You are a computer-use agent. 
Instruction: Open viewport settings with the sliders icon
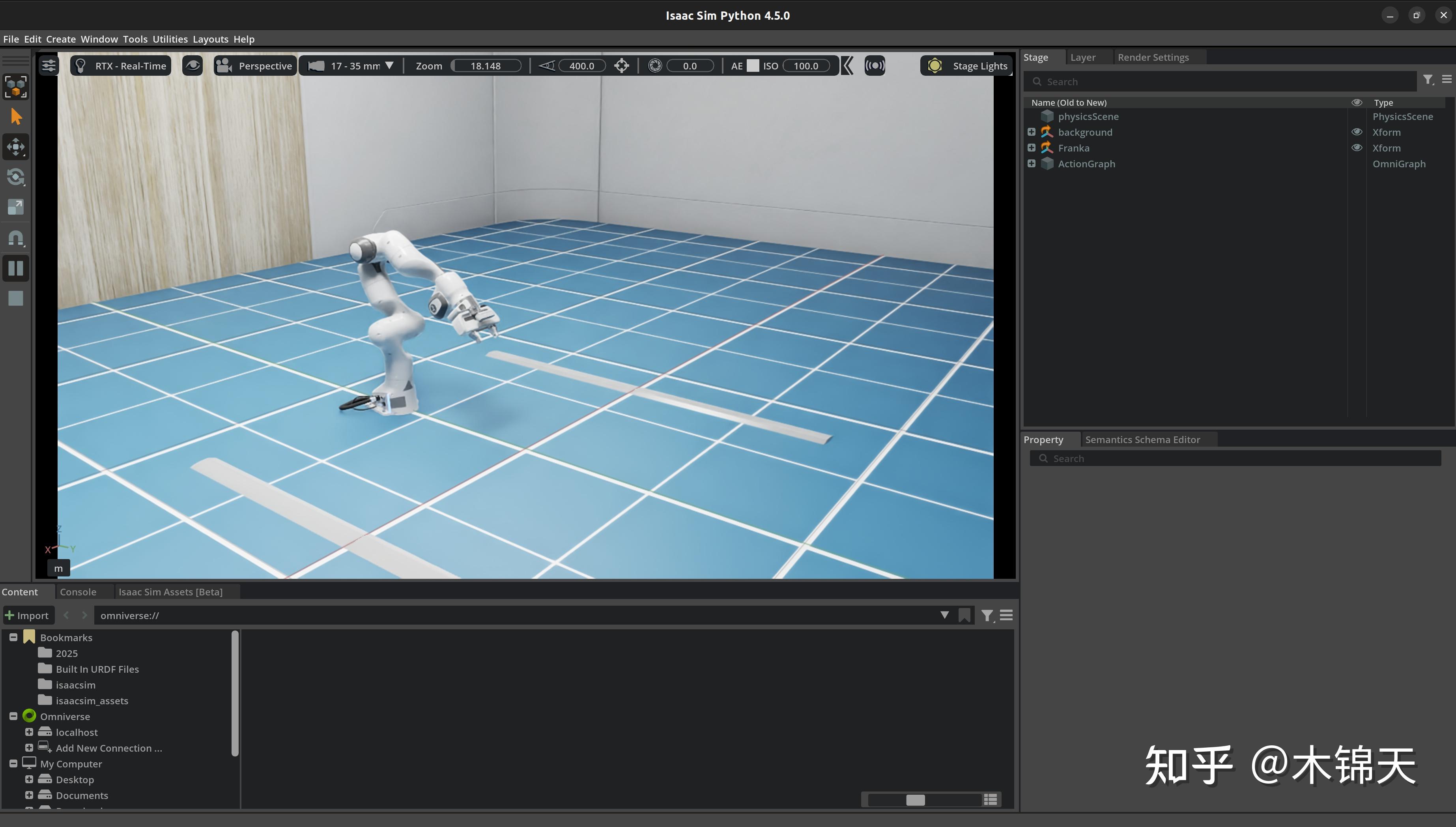click(48, 65)
